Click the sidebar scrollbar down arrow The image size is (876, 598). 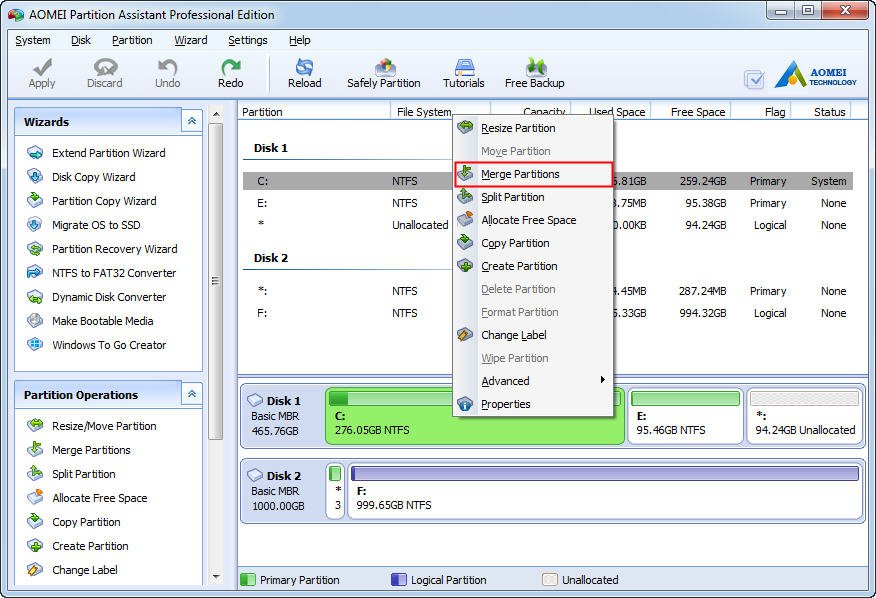[x=216, y=577]
